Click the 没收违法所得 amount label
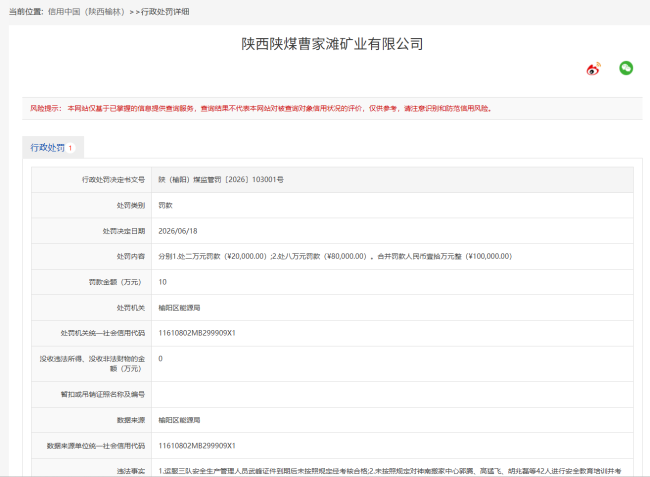Screen dimensions: 650x477 pyautogui.click(x=92, y=363)
